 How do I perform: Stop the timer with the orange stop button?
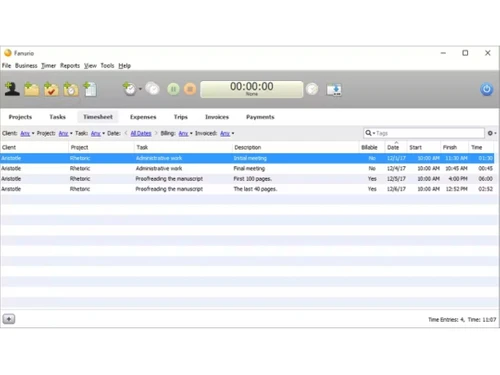tap(190, 89)
